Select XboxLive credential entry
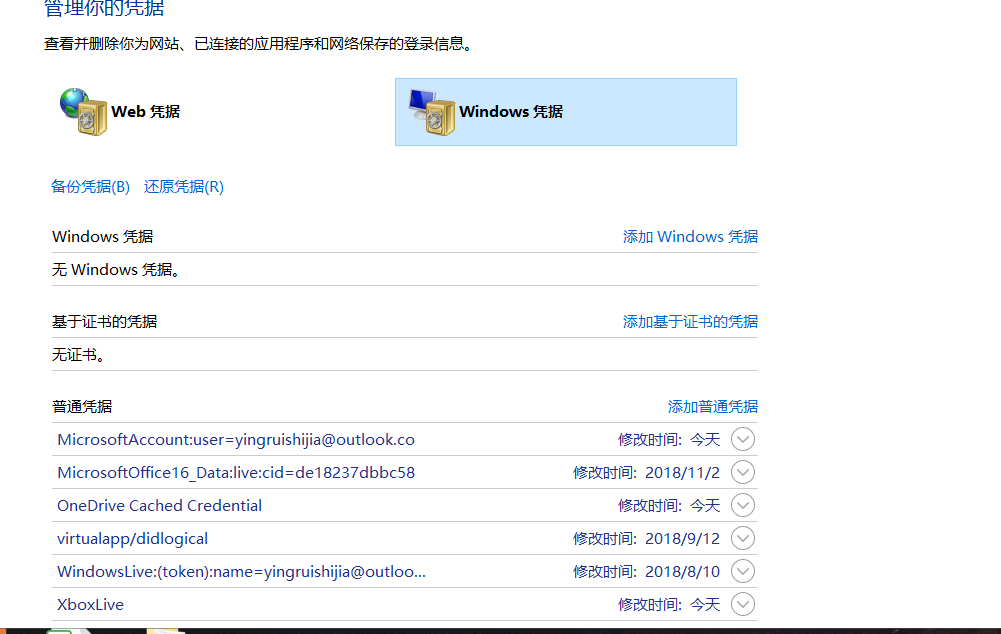Viewport: 1001px width, 634px height. point(91,605)
